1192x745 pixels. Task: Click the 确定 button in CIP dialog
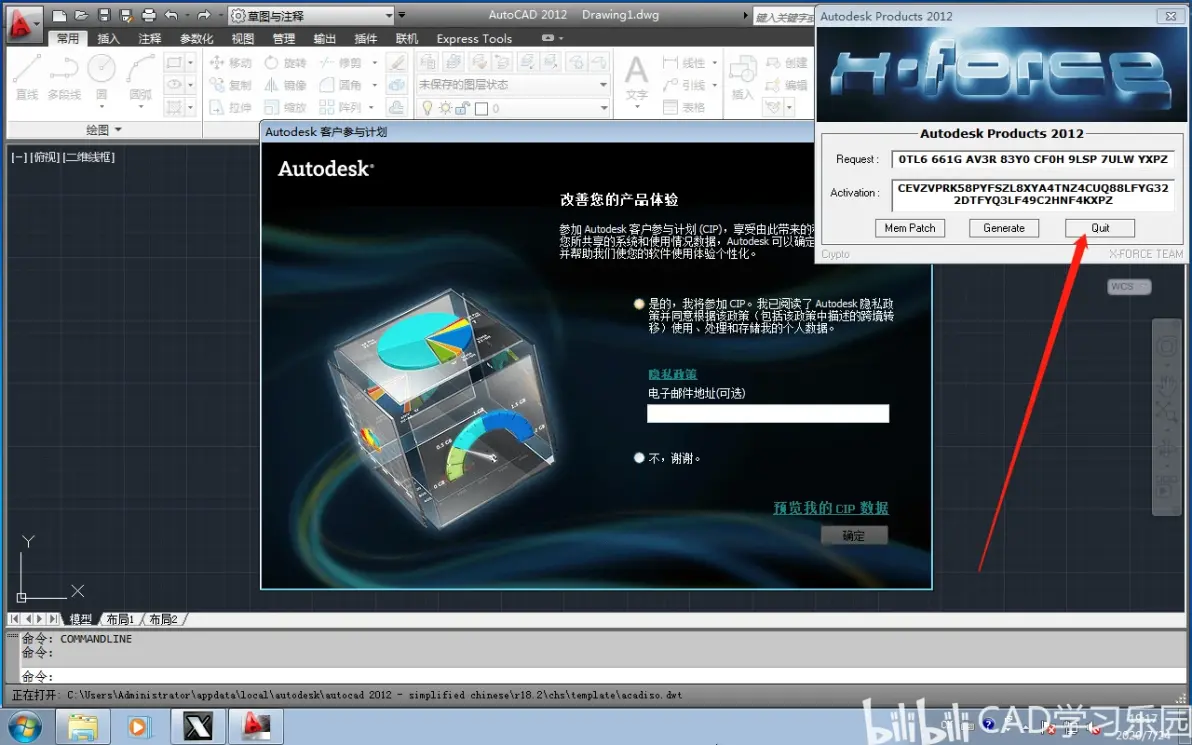click(x=854, y=536)
